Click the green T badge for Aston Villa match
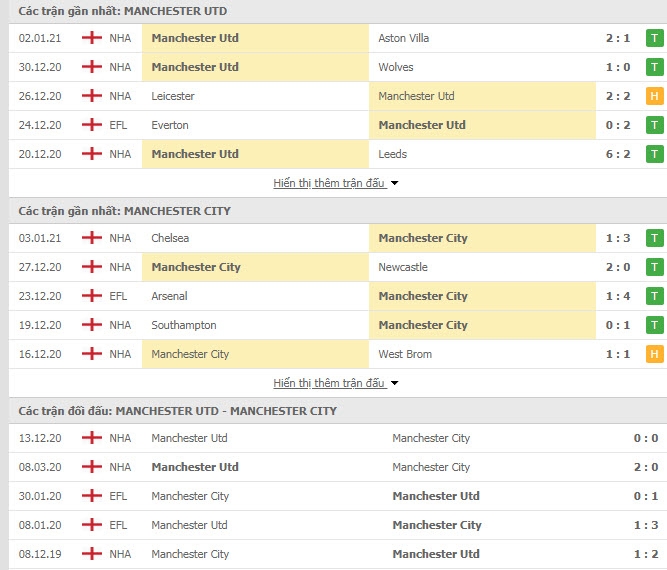Image resolution: width=667 pixels, height=570 pixels. pos(655,38)
